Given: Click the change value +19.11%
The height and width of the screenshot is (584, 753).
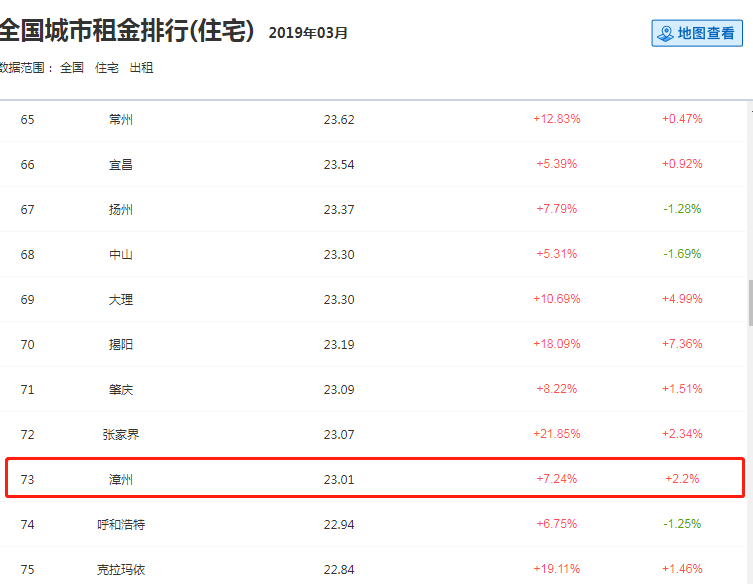Looking at the screenshot, I should [x=557, y=569].
